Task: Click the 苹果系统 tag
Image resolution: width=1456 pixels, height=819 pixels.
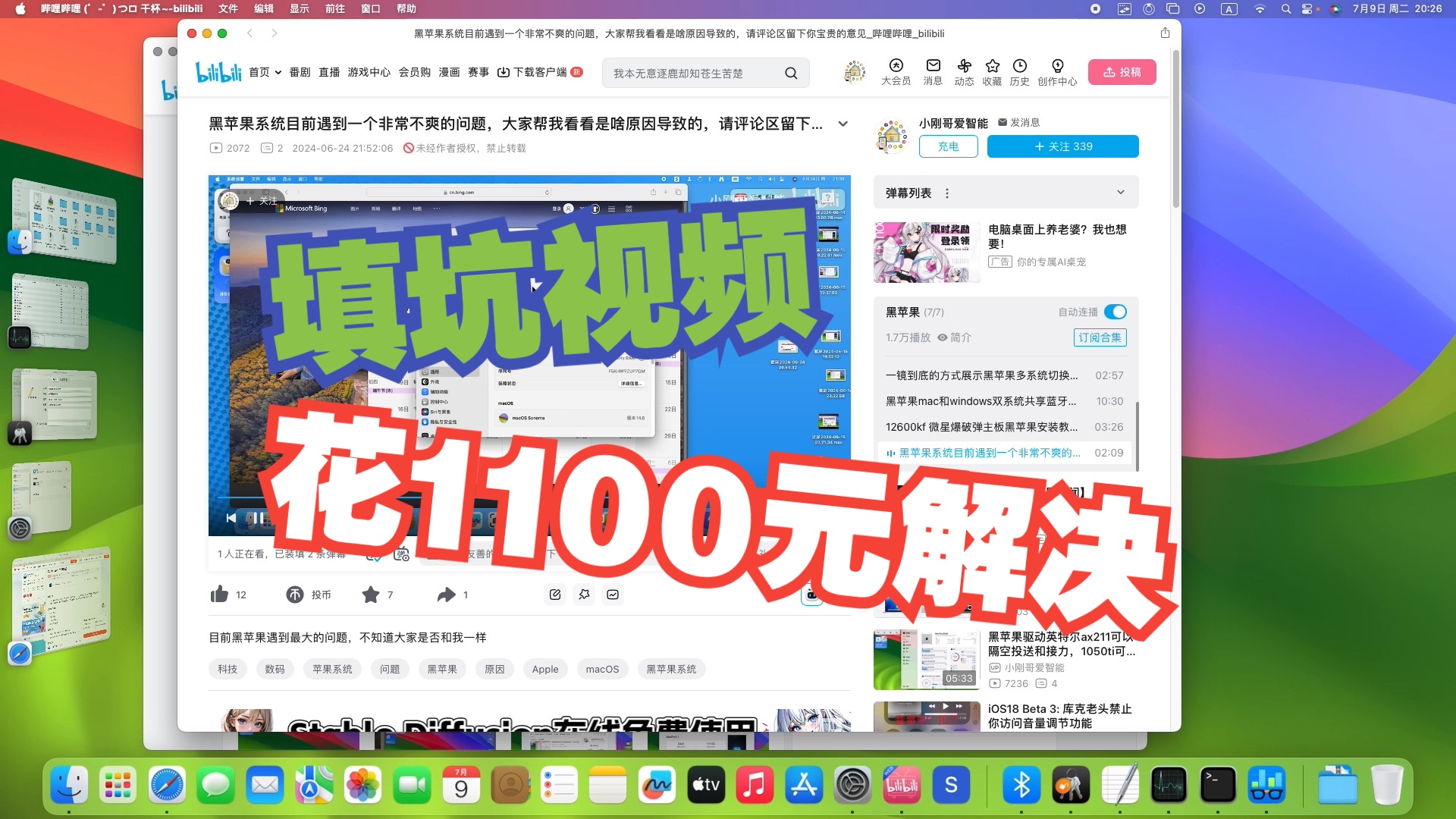Action: click(x=332, y=669)
